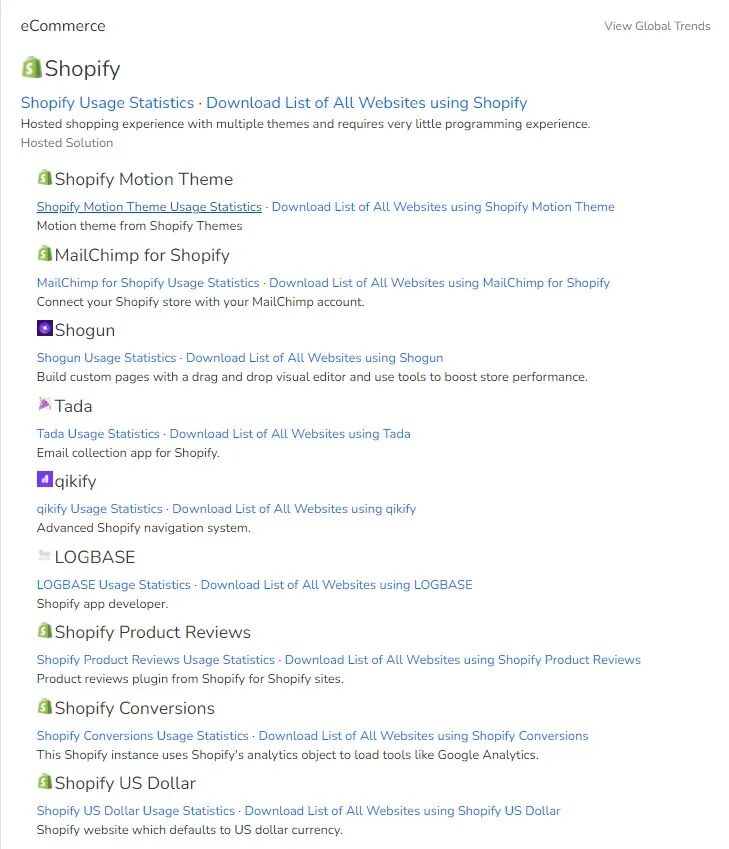Click the Shopify Product Reviews heading
The height and width of the screenshot is (849, 729).
153,632
